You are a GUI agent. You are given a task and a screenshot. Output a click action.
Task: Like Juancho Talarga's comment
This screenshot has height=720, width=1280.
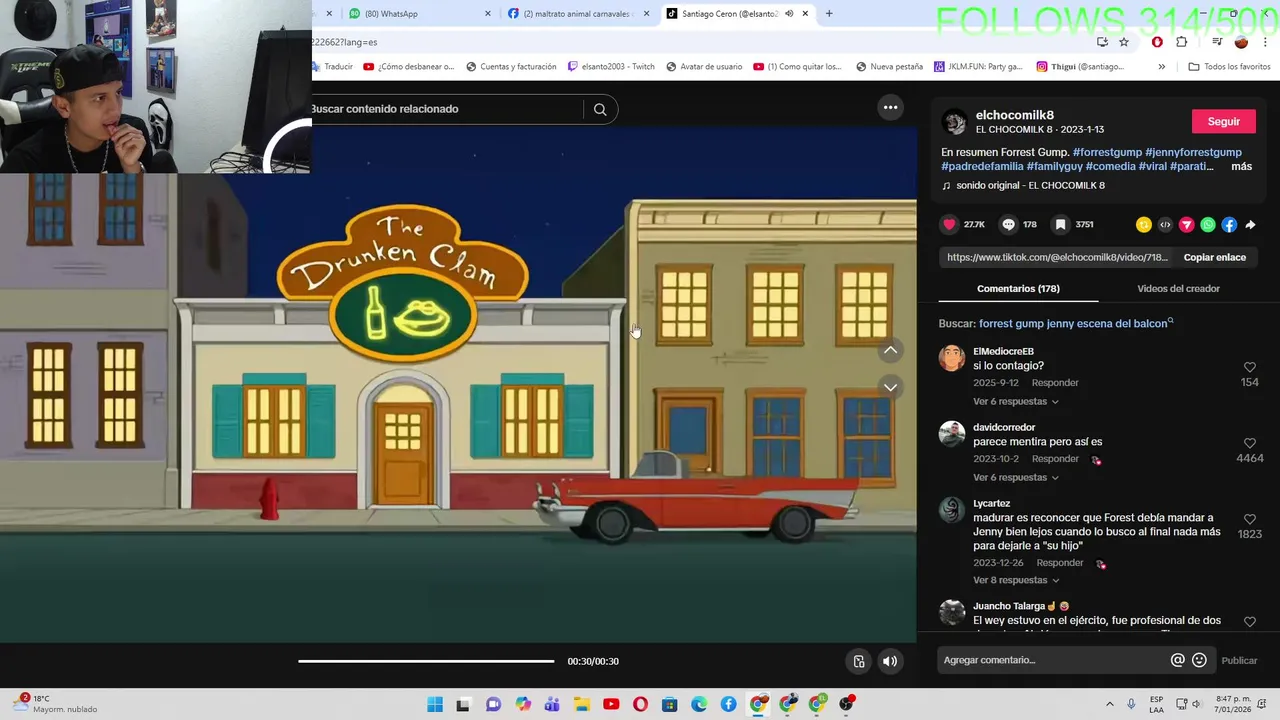[1249, 622]
